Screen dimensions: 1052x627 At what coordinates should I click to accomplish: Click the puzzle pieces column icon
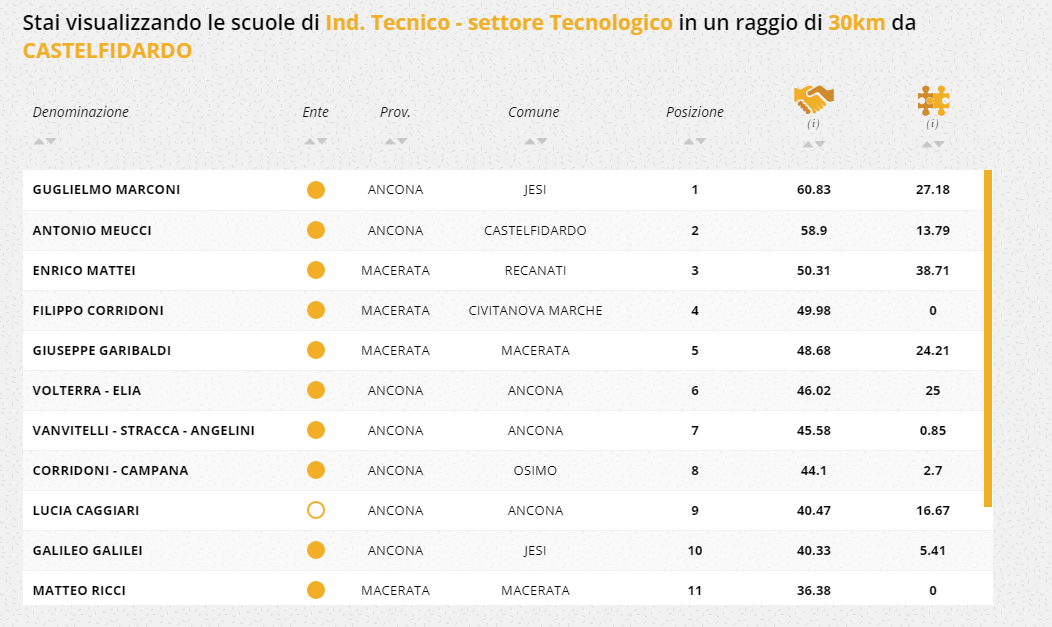[x=933, y=100]
